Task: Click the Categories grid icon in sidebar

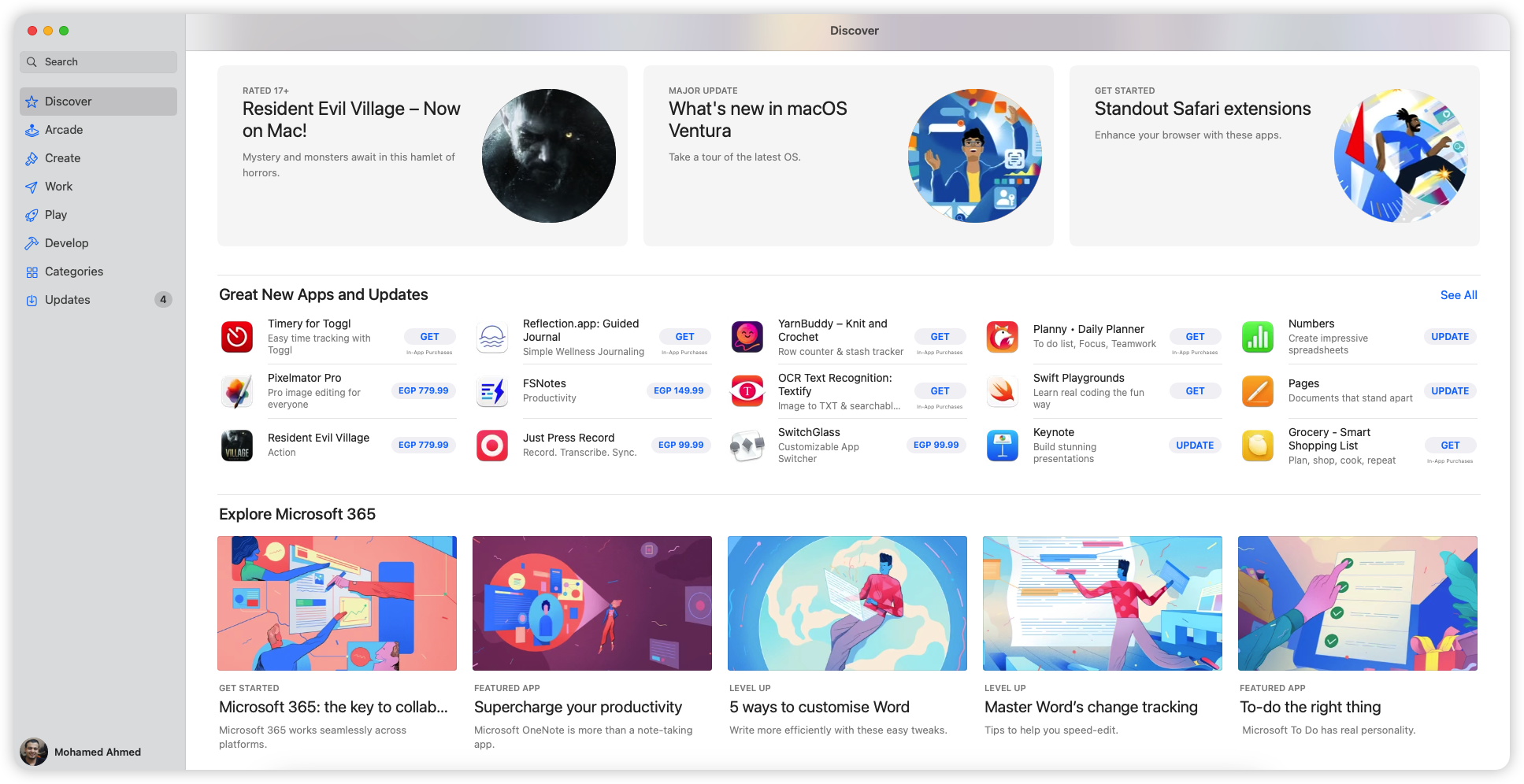Action: coord(32,272)
